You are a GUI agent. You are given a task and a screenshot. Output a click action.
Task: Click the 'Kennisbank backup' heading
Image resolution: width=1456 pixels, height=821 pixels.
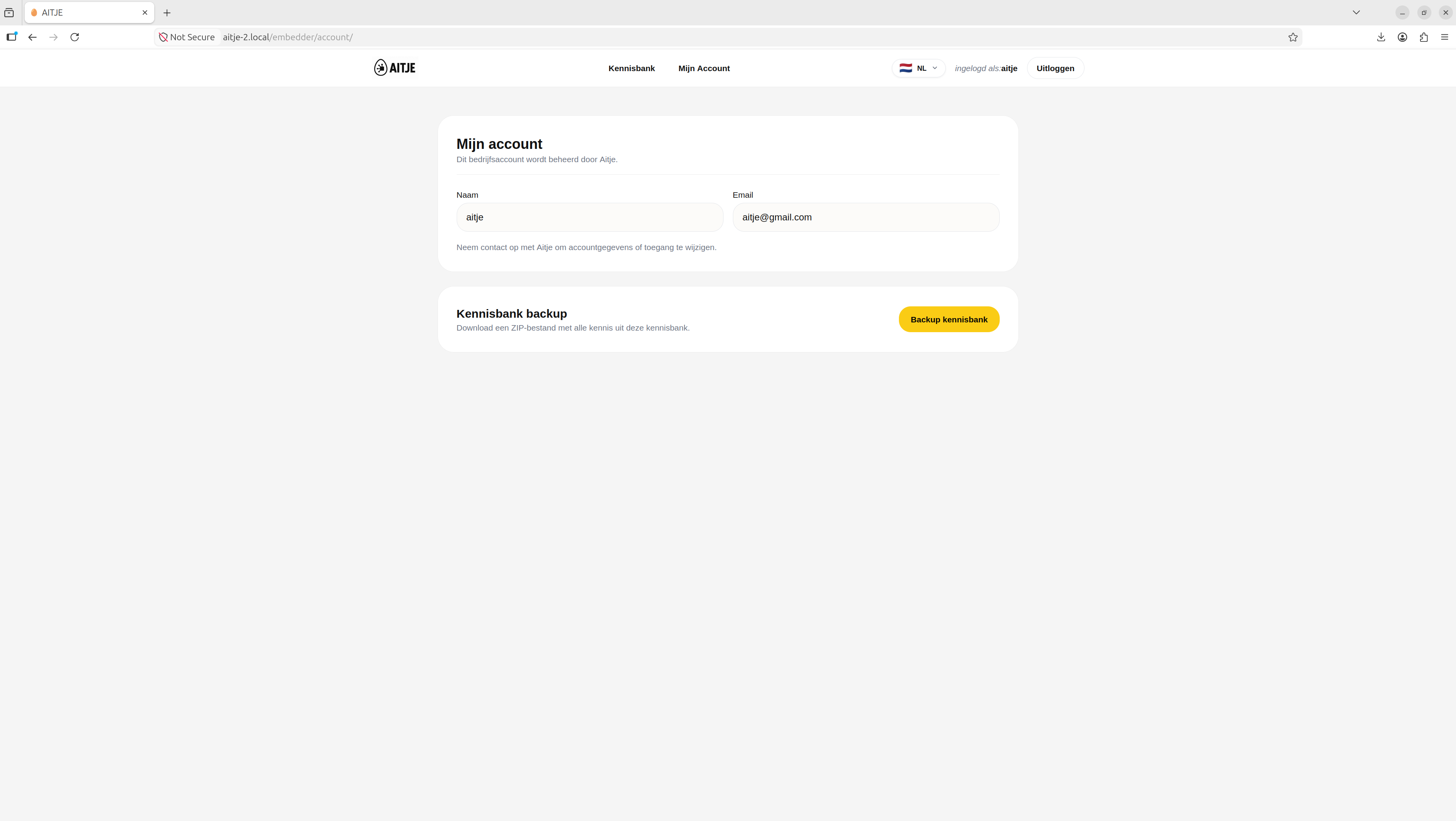[x=511, y=314]
